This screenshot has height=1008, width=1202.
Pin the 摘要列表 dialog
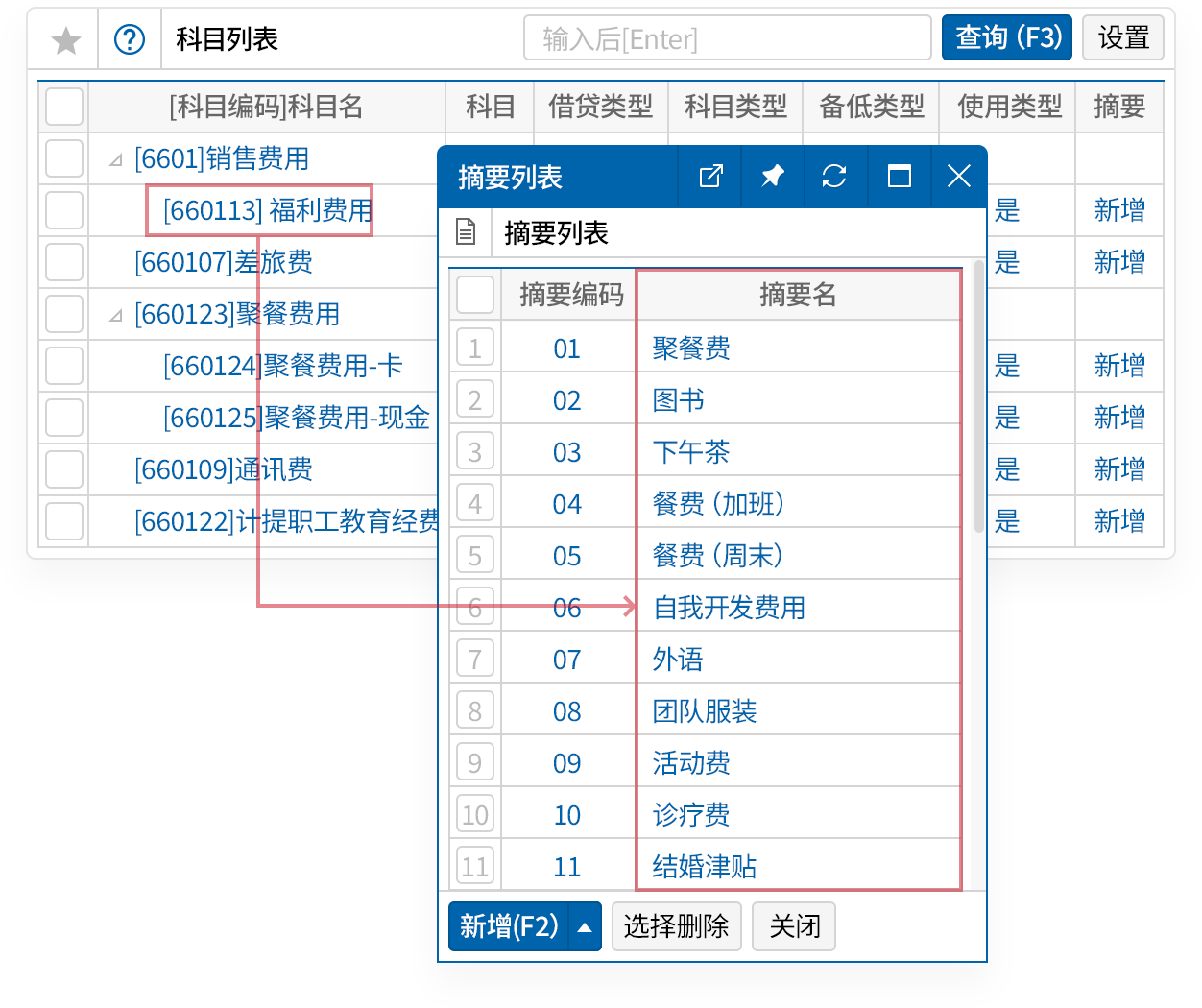tap(772, 177)
